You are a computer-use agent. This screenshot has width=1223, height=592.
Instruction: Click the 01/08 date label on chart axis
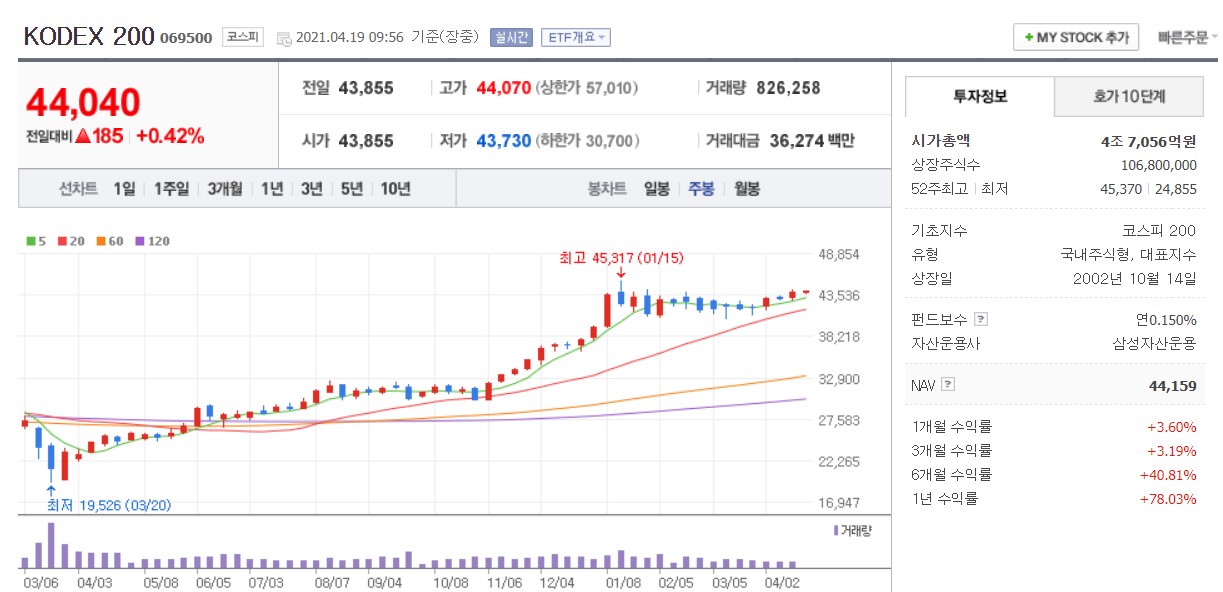(623, 581)
